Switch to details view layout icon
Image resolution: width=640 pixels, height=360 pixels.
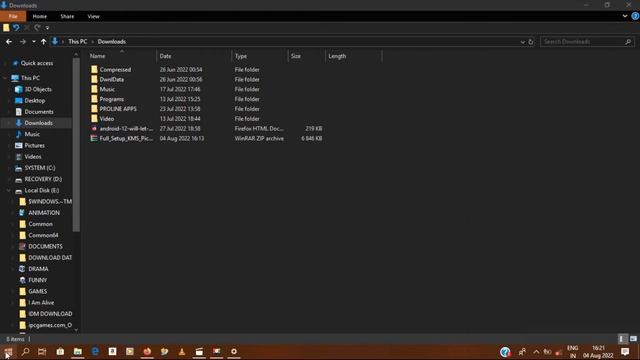(x=622, y=339)
